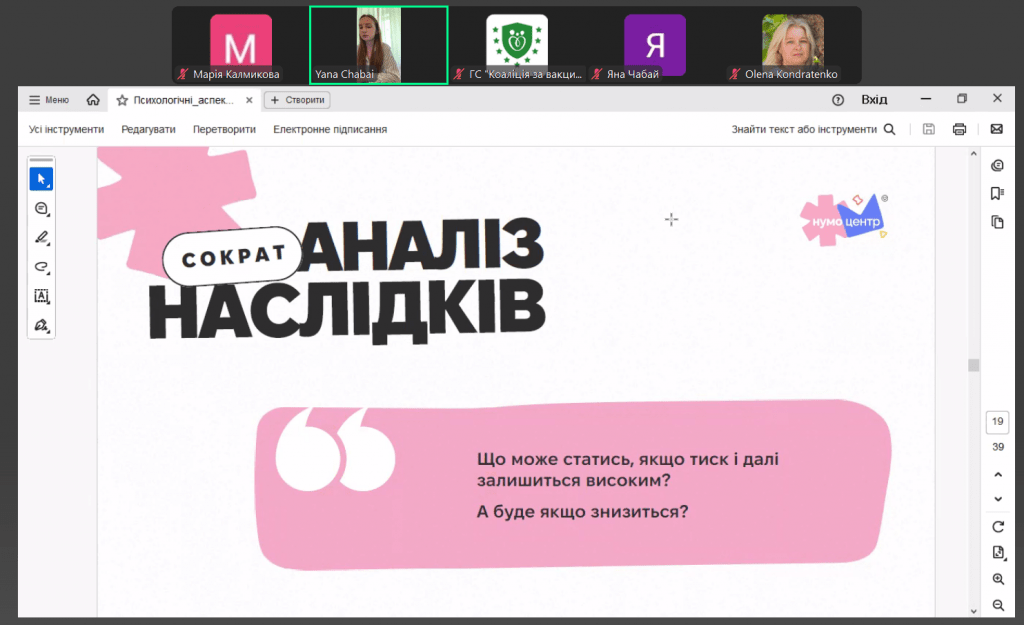Zoom in on the PDF page

point(997,579)
